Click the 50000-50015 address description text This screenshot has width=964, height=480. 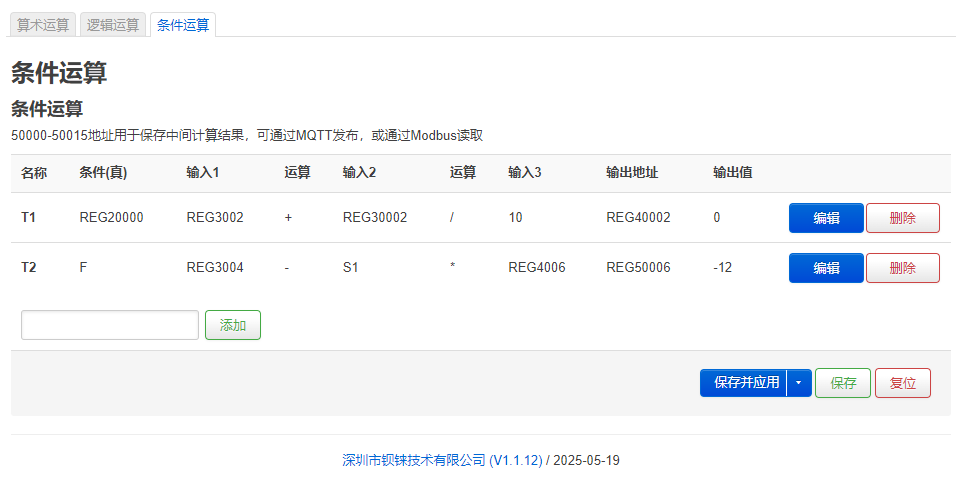pyautogui.click(x=247, y=136)
